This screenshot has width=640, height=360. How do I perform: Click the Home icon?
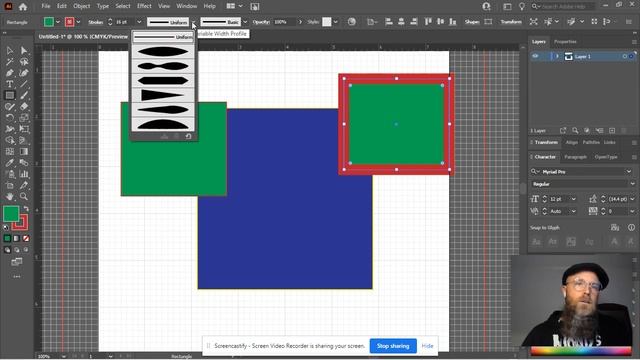[x=23, y=7]
